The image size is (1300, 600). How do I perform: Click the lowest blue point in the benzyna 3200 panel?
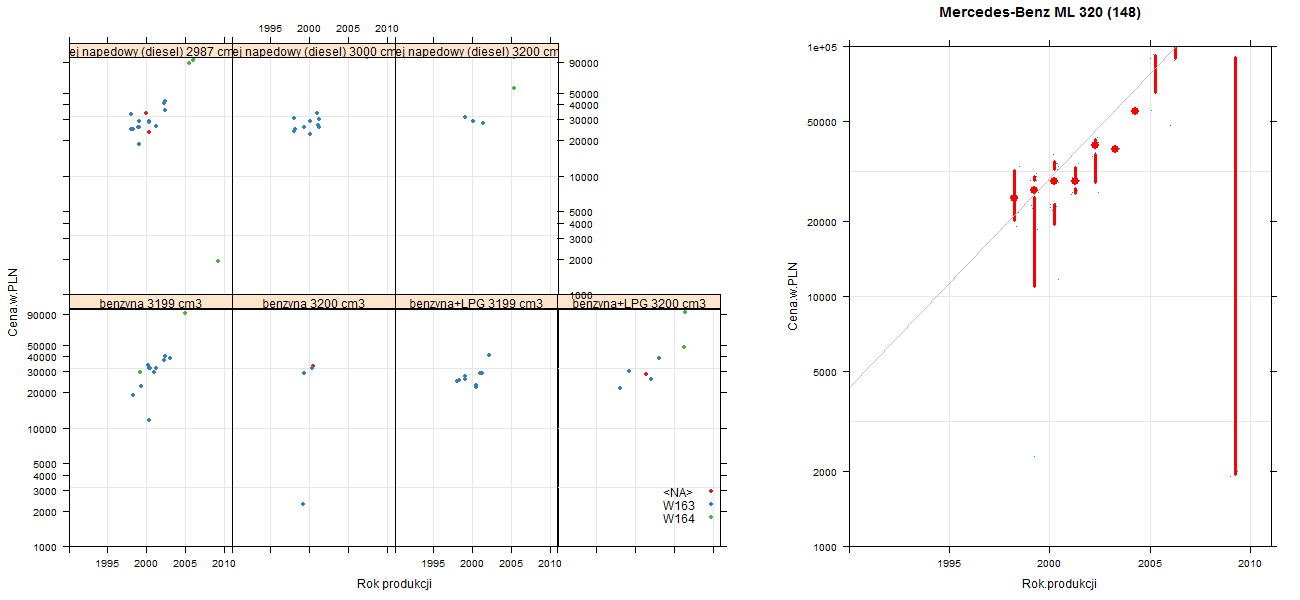coord(303,504)
